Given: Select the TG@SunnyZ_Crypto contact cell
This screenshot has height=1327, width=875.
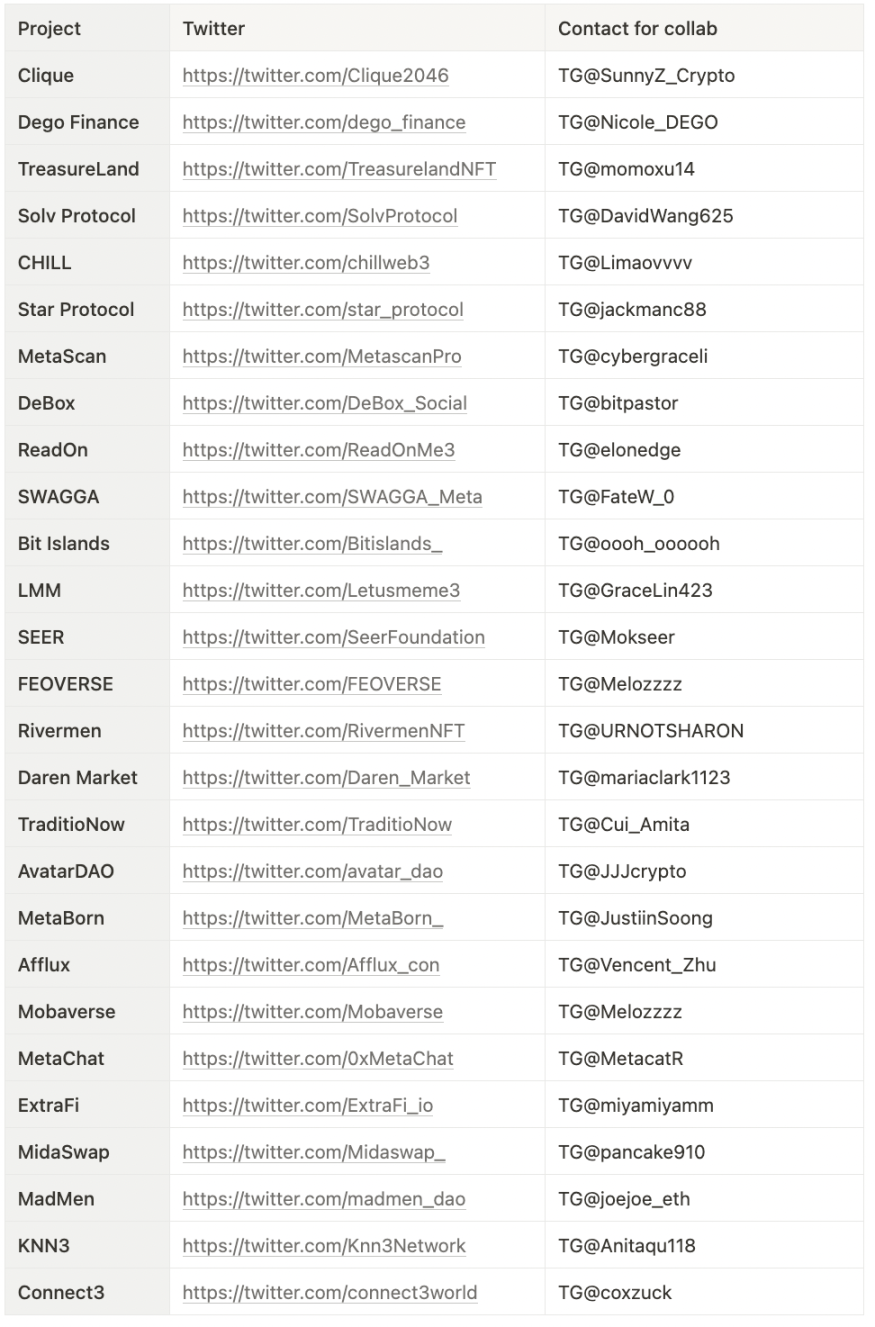Looking at the screenshot, I should pos(704,75).
